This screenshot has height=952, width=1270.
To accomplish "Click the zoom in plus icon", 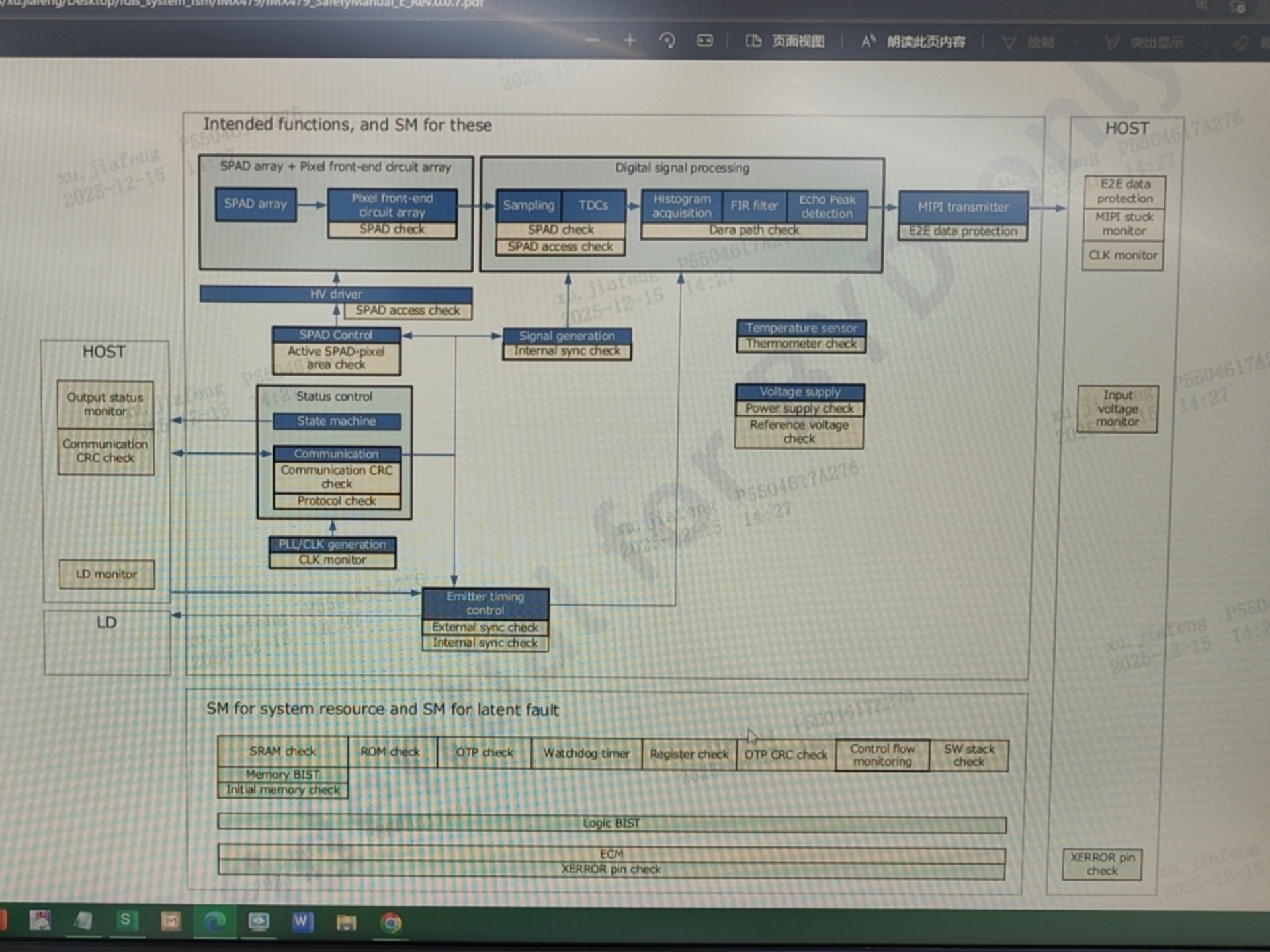I will (x=629, y=41).
